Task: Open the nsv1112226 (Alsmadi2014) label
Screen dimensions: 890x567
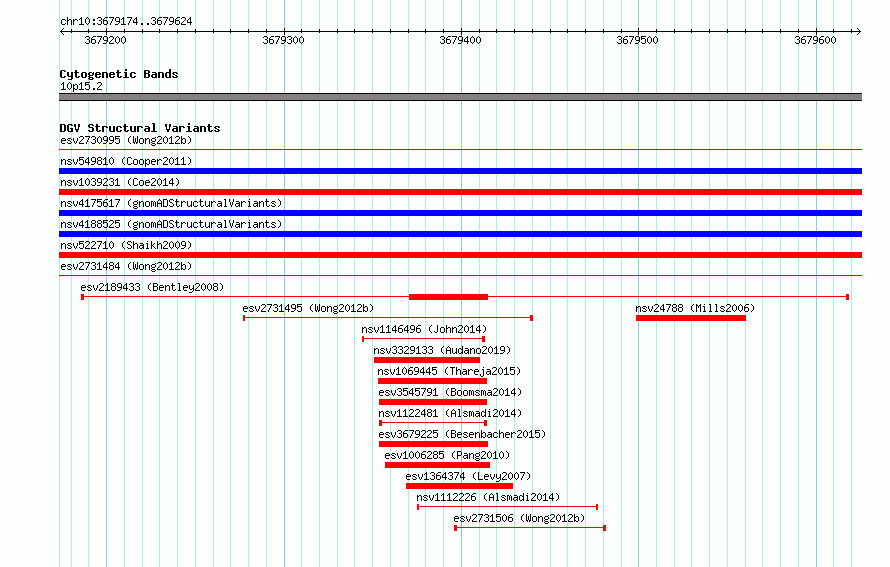Action: click(488, 497)
